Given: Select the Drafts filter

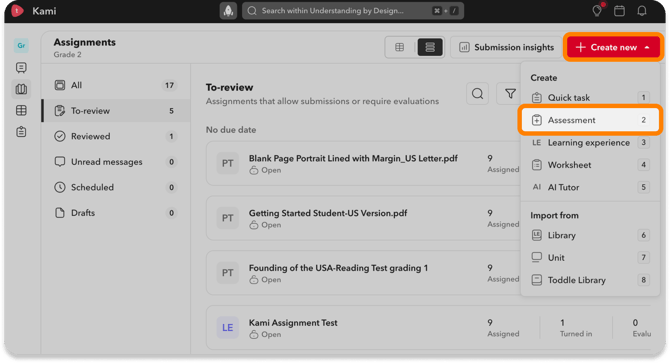Looking at the screenshot, I should [115, 213].
